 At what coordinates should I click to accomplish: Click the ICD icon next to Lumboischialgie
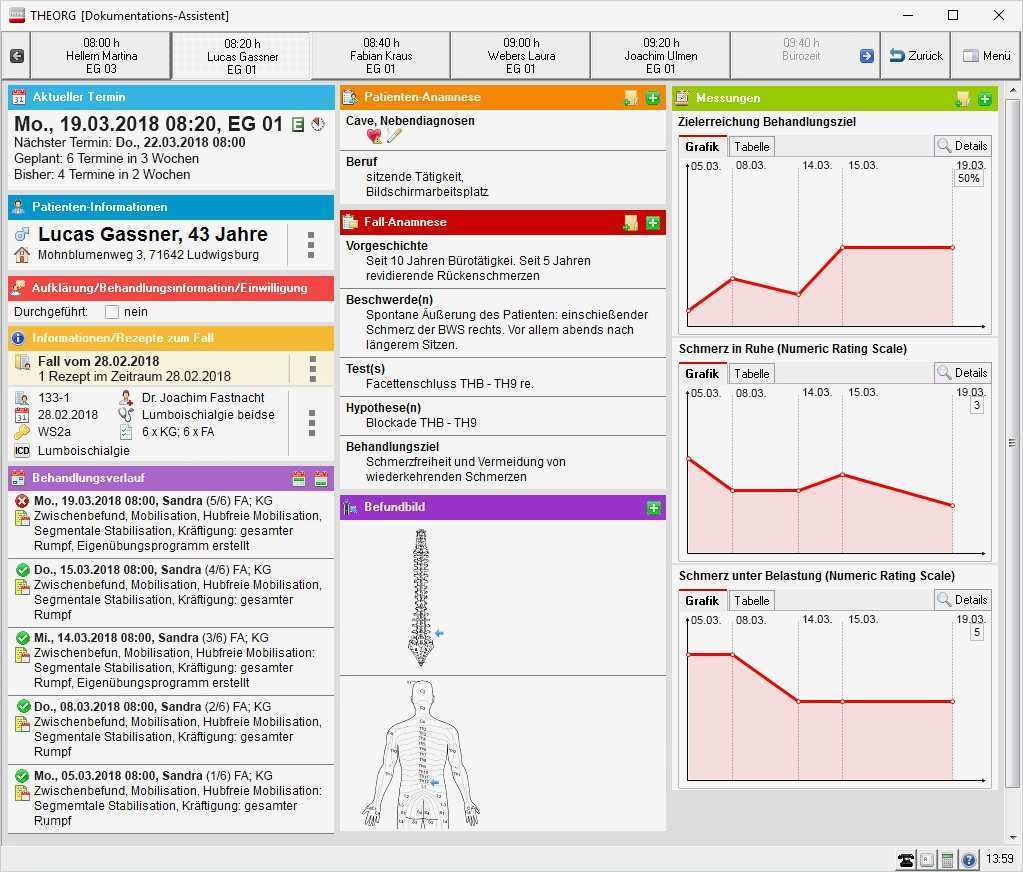22,451
